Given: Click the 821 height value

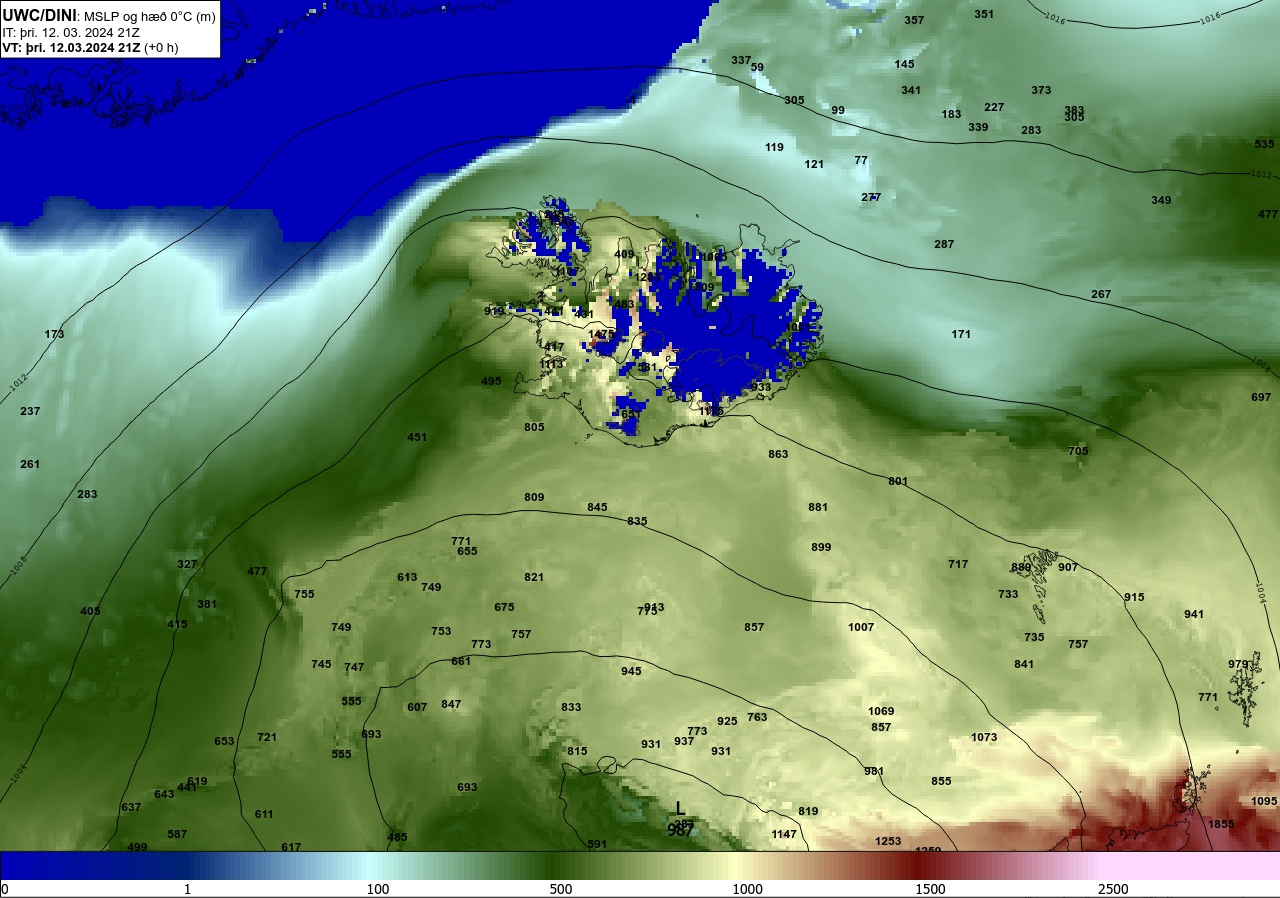Looking at the screenshot, I should (x=534, y=577).
